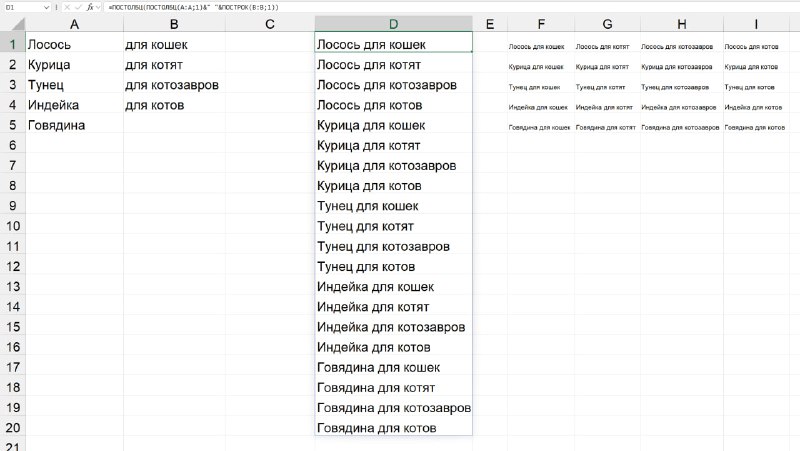Click cell D4 'Лосось для котов'
800x451 pixels.
[393, 105]
